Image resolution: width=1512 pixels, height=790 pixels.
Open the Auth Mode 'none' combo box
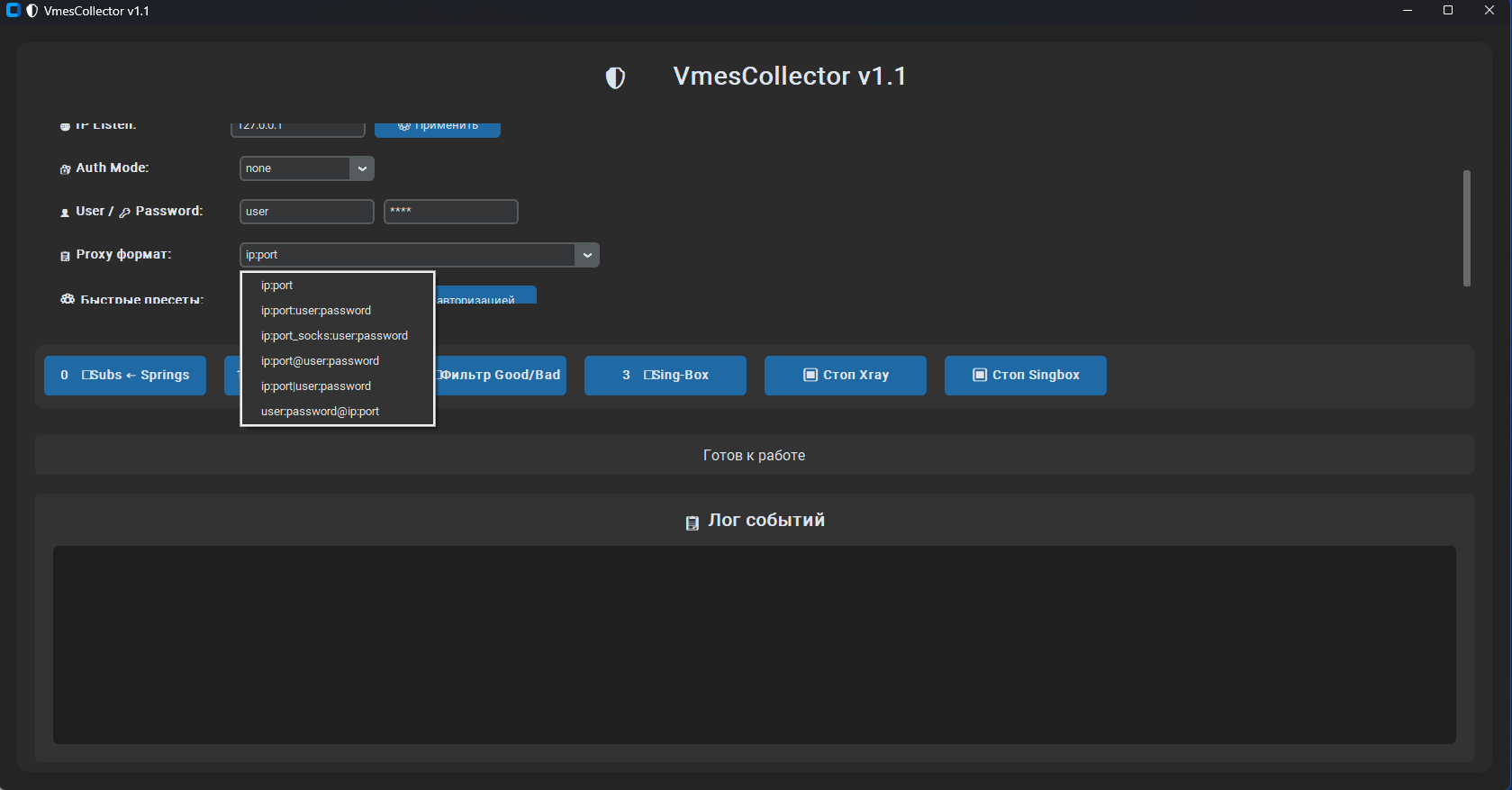coord(295,168)
